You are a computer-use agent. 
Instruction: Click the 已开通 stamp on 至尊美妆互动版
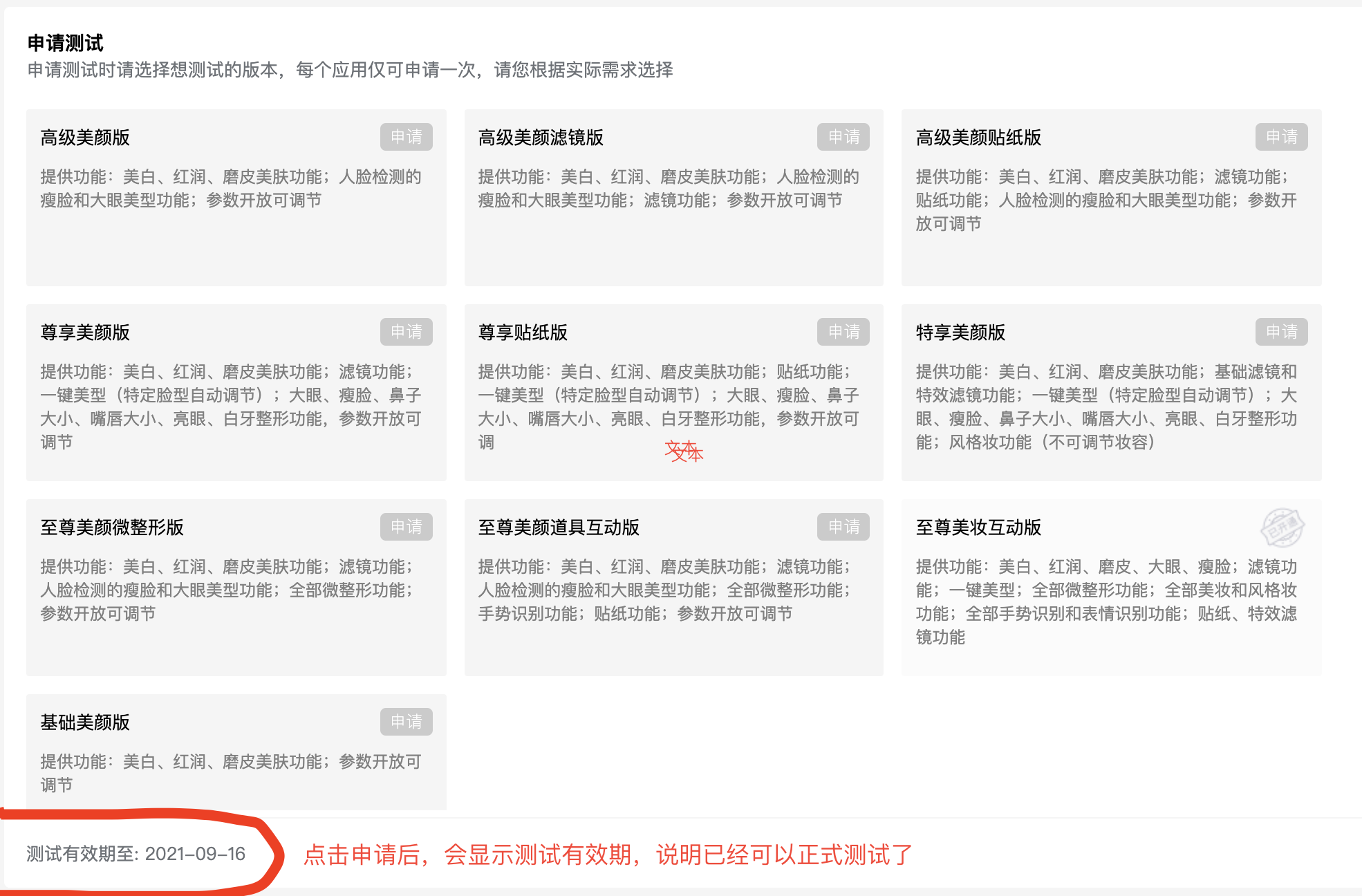pyautogui.click(x=1282, y=528)
